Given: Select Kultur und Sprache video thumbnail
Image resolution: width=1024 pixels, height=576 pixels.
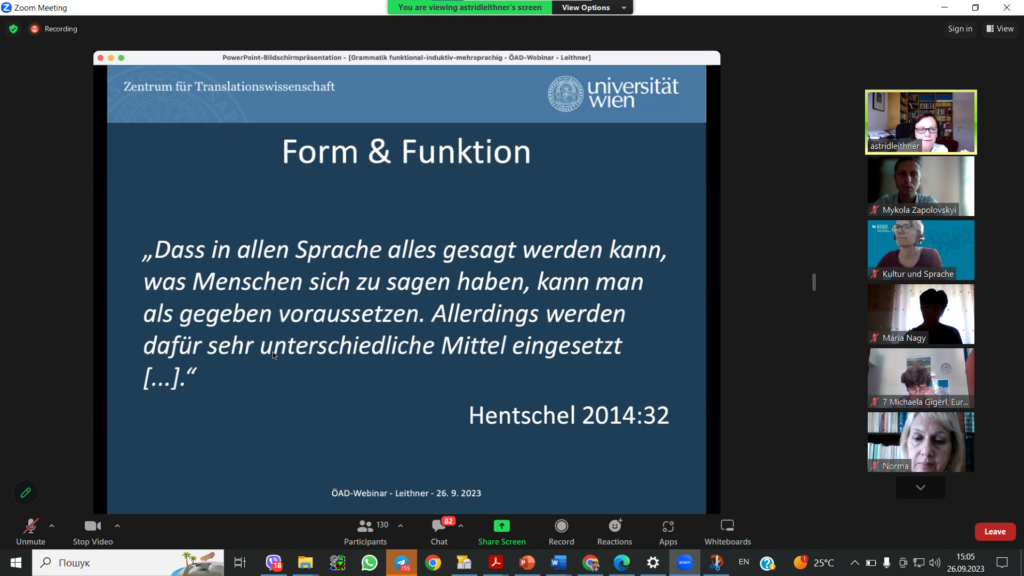Looking at the screenshot, I should coord(921,250).
